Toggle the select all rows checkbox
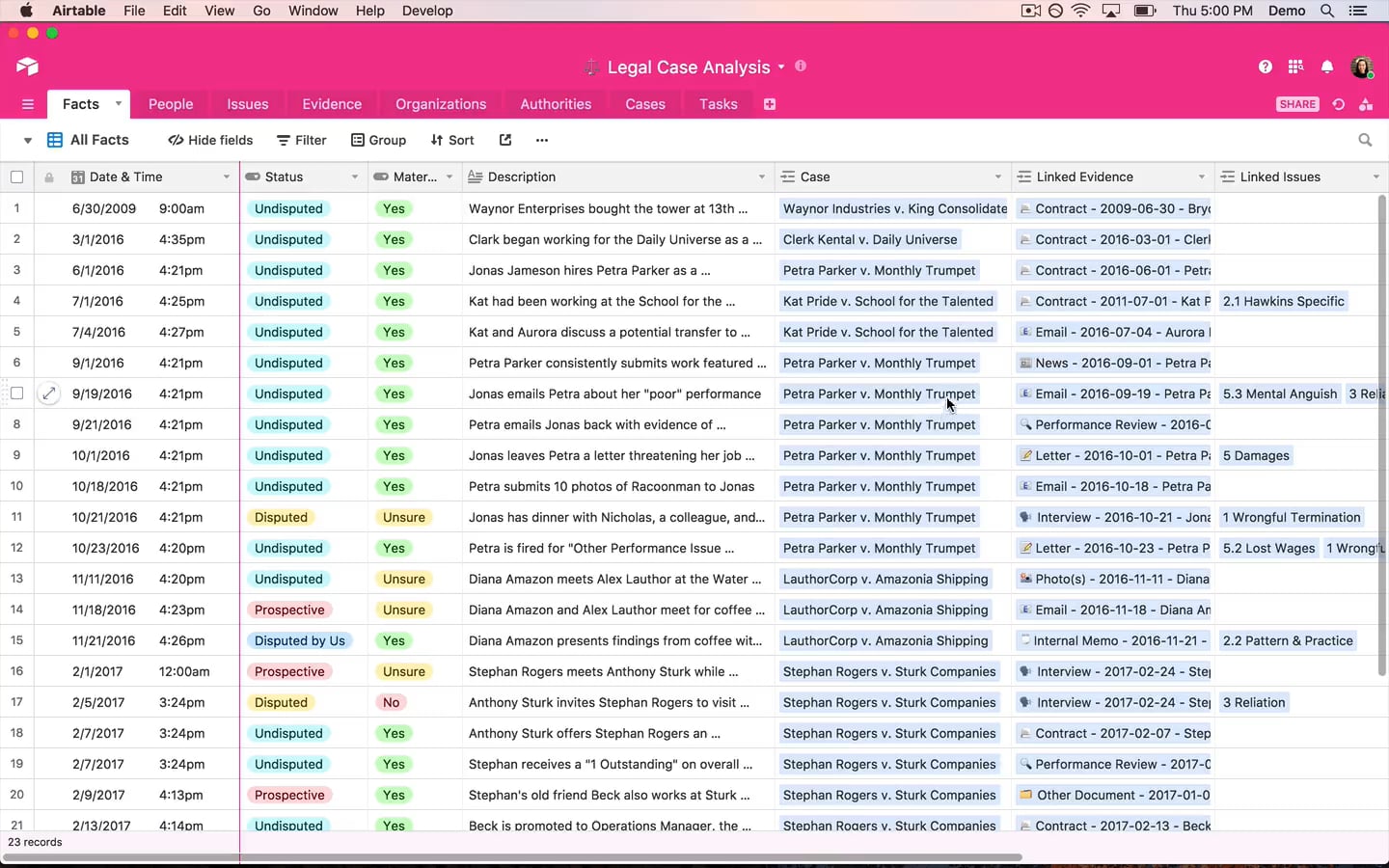Viewport: 1389px width, 868px height. [16, 177]
